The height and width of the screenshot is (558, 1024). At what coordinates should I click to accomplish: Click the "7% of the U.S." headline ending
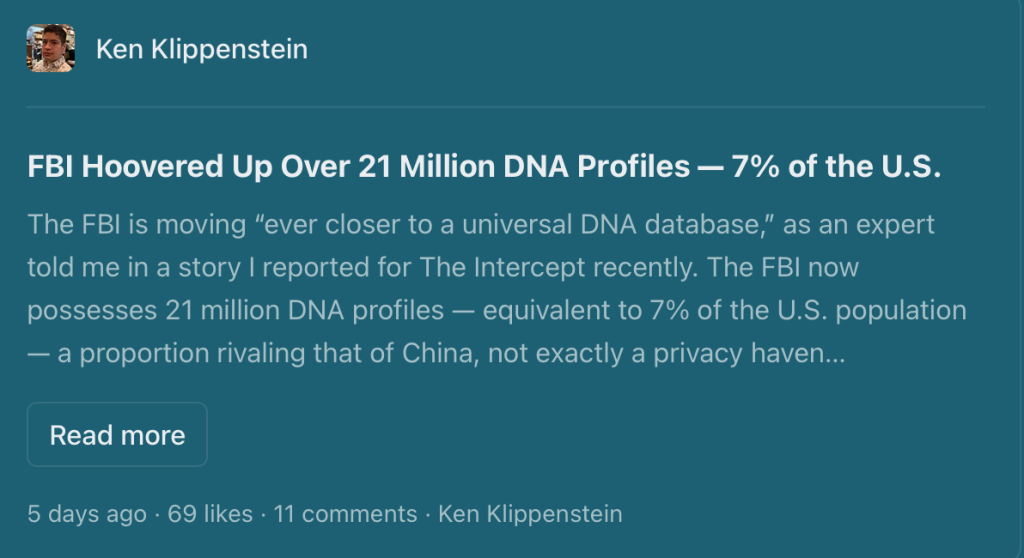[x=837, y=166]
